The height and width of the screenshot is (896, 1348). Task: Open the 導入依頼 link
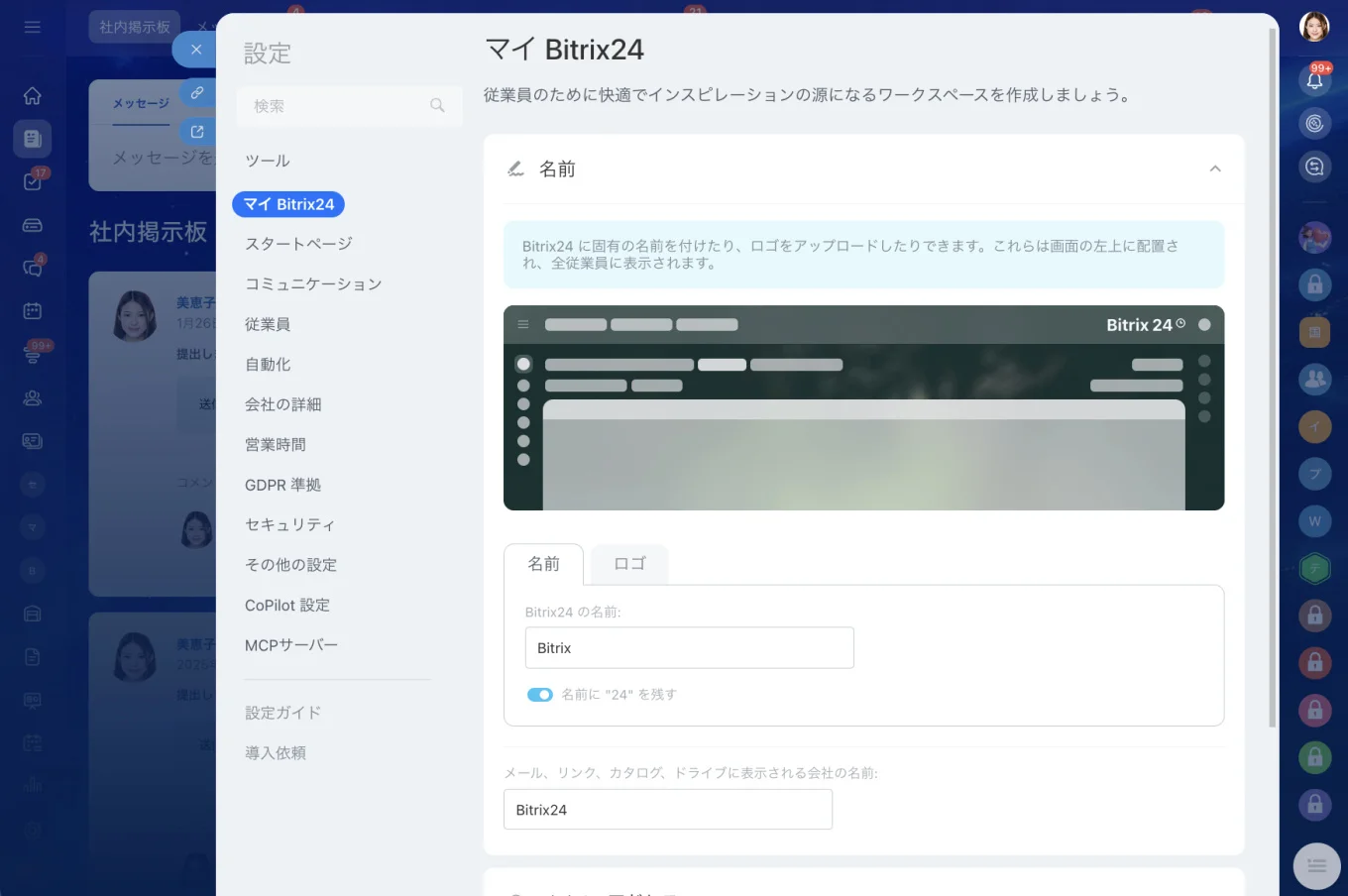(276, 753)
